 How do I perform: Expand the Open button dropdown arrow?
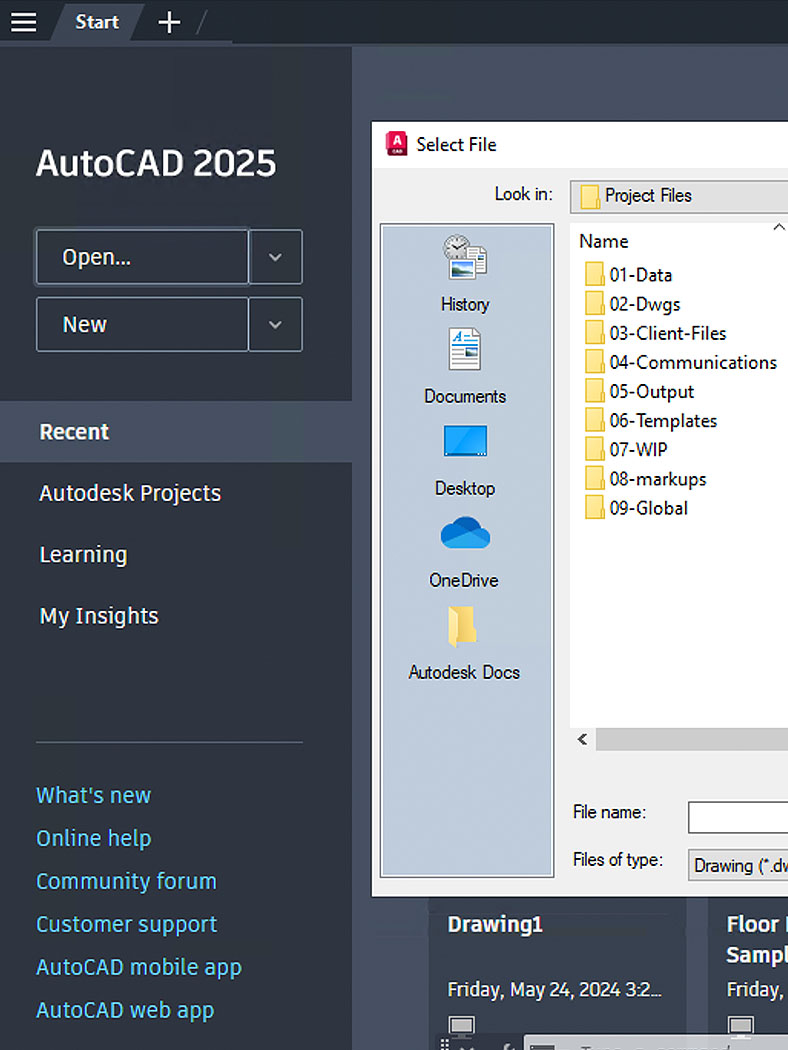coord(275,257)
